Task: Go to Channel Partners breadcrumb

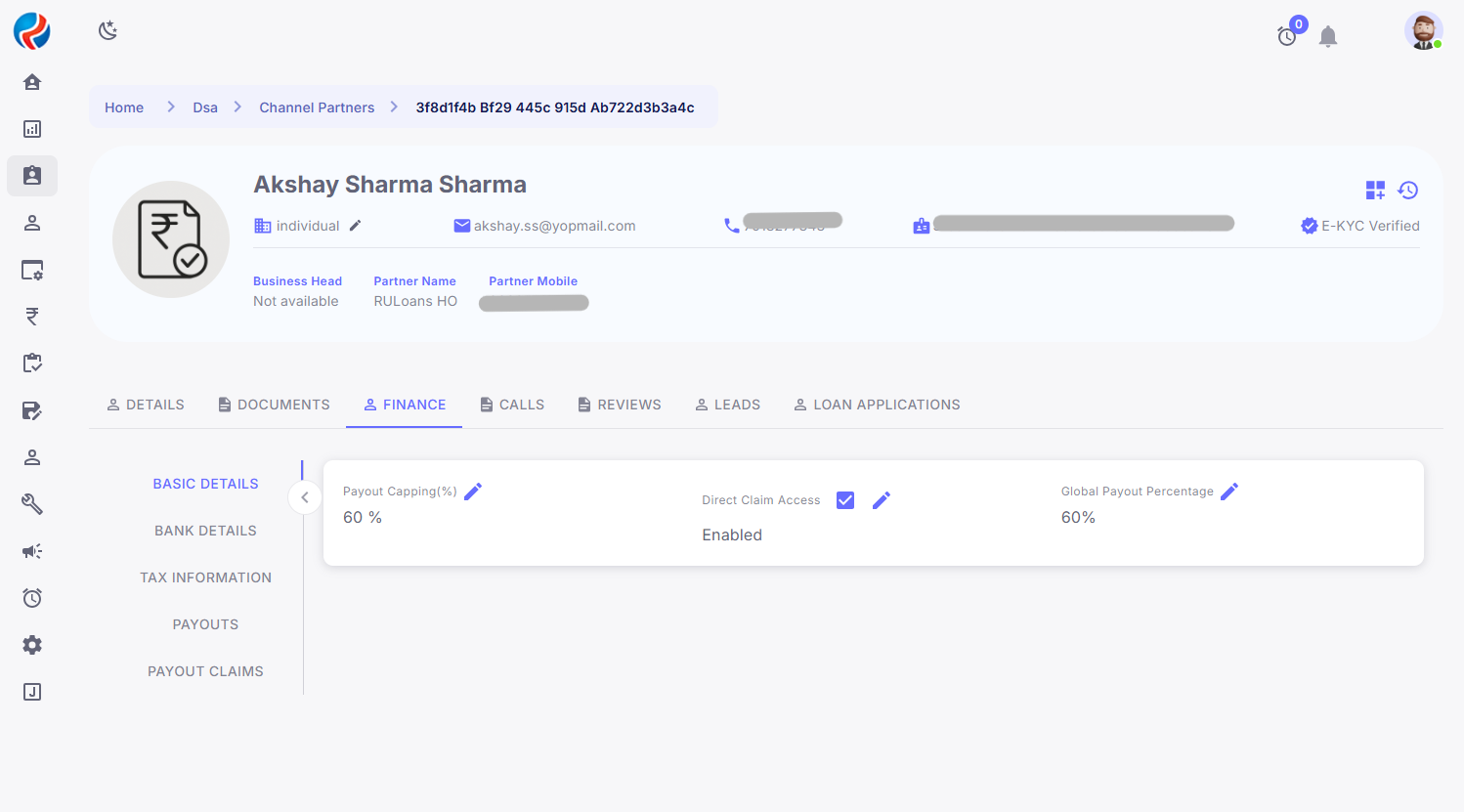Action: (x=317, y=107)
